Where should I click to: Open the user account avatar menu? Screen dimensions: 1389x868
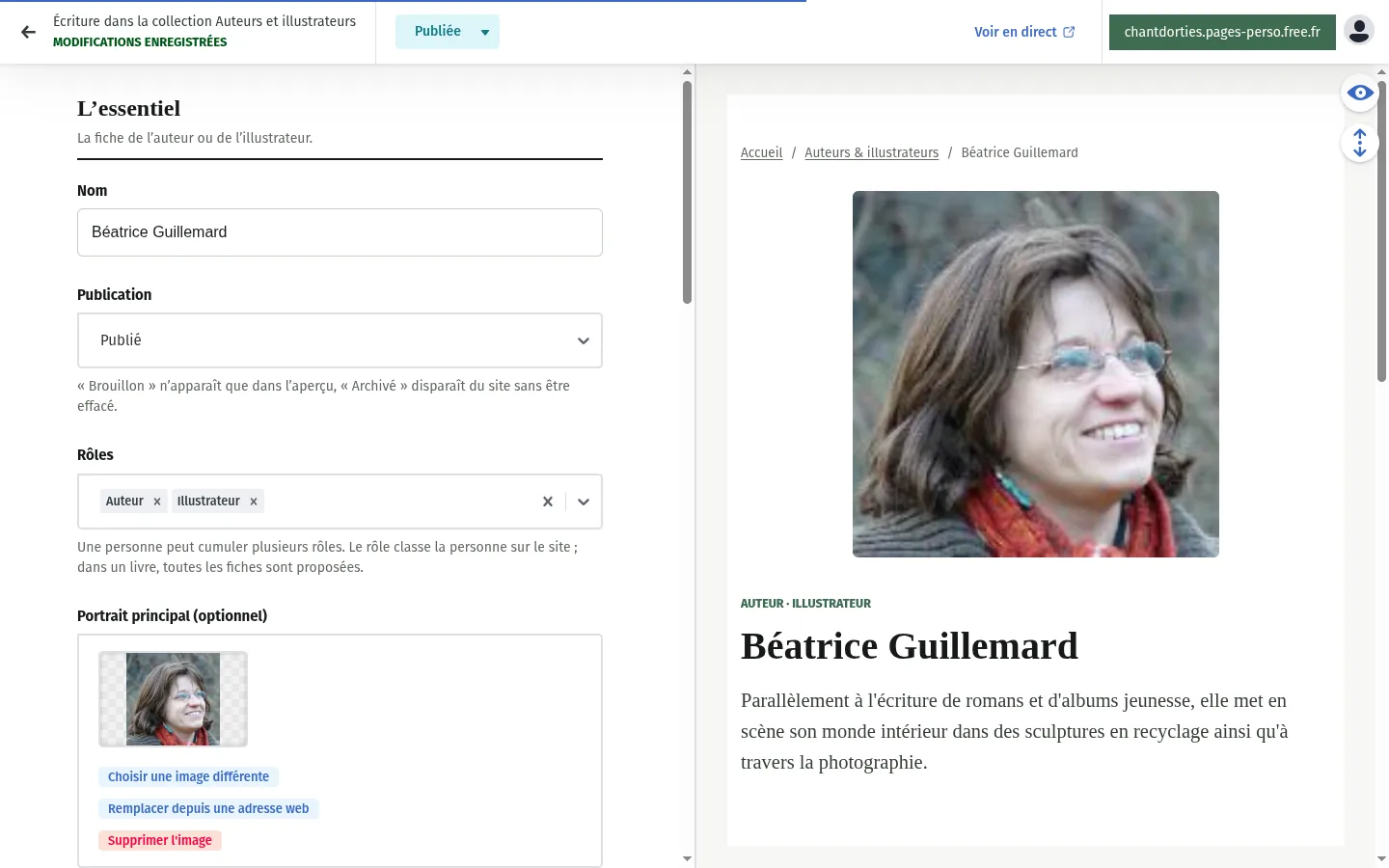coord(1359,31)
